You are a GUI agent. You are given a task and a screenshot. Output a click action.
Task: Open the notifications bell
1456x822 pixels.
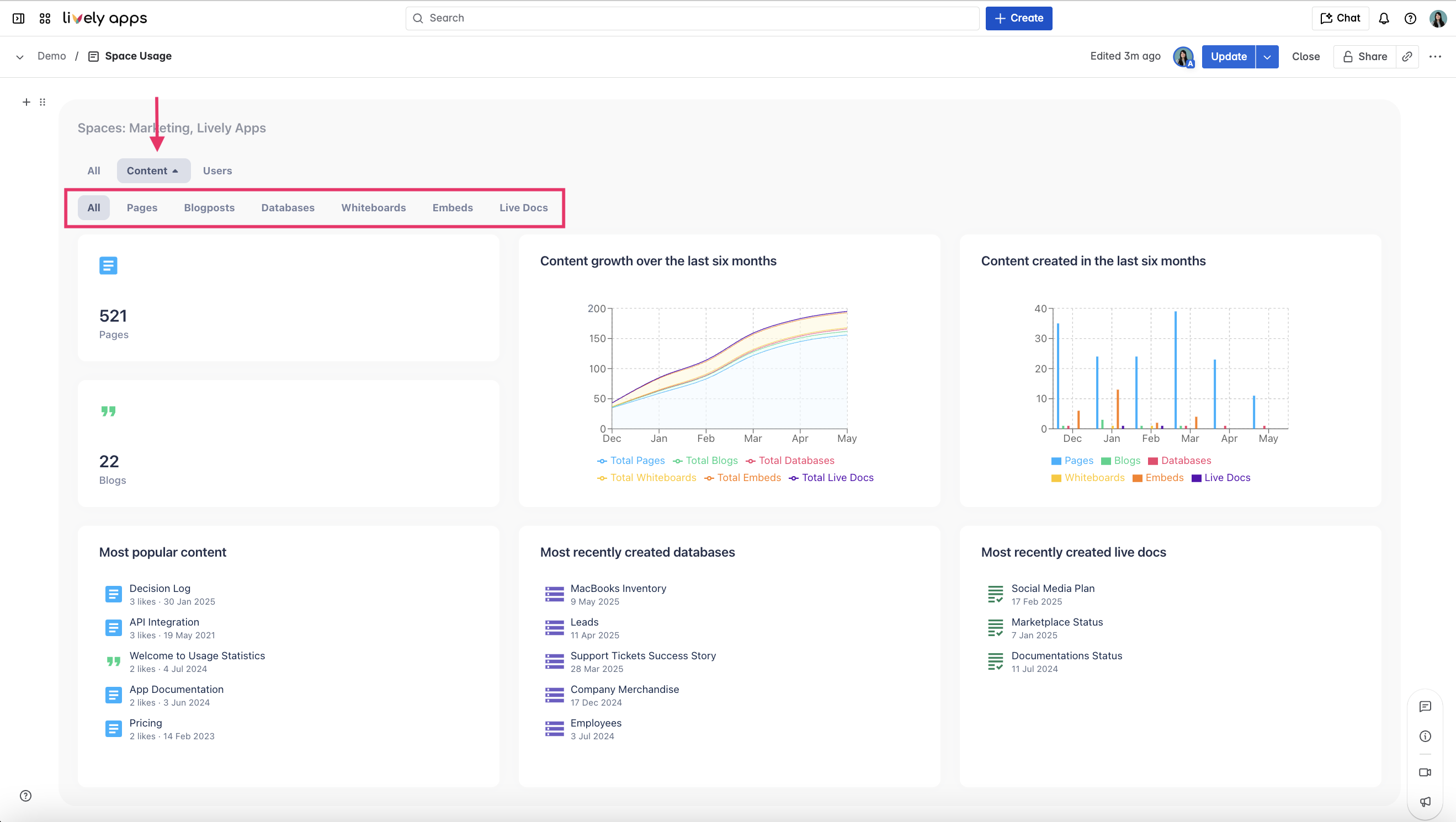point(1383,18)
